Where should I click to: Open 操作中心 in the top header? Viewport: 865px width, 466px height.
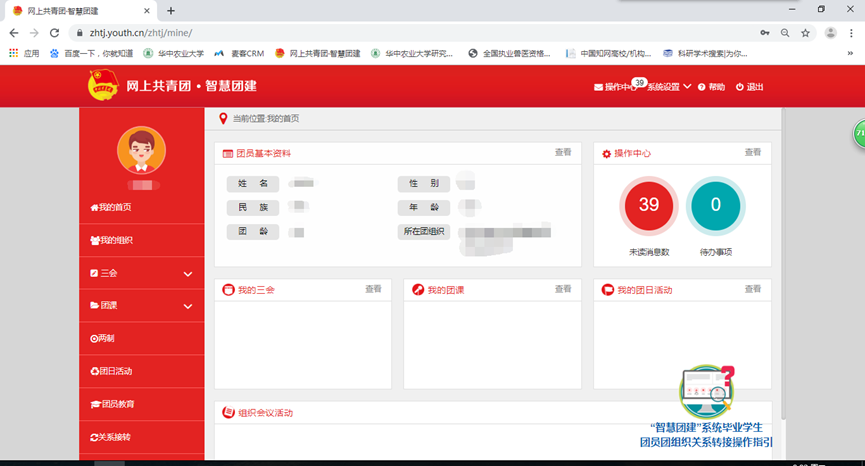(x=615, y=87)
